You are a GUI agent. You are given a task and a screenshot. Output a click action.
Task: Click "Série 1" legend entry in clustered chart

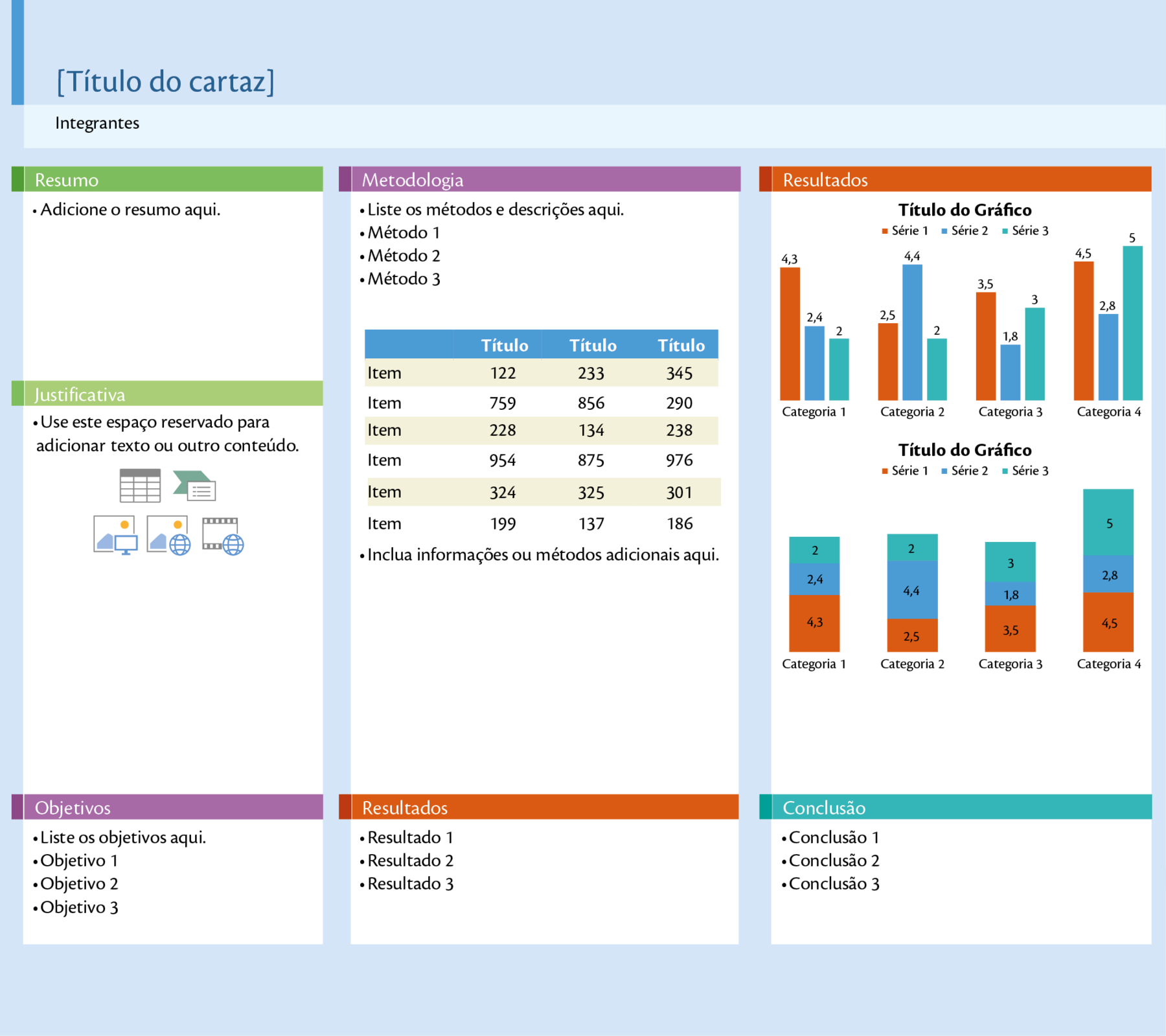tap(905, 231)
